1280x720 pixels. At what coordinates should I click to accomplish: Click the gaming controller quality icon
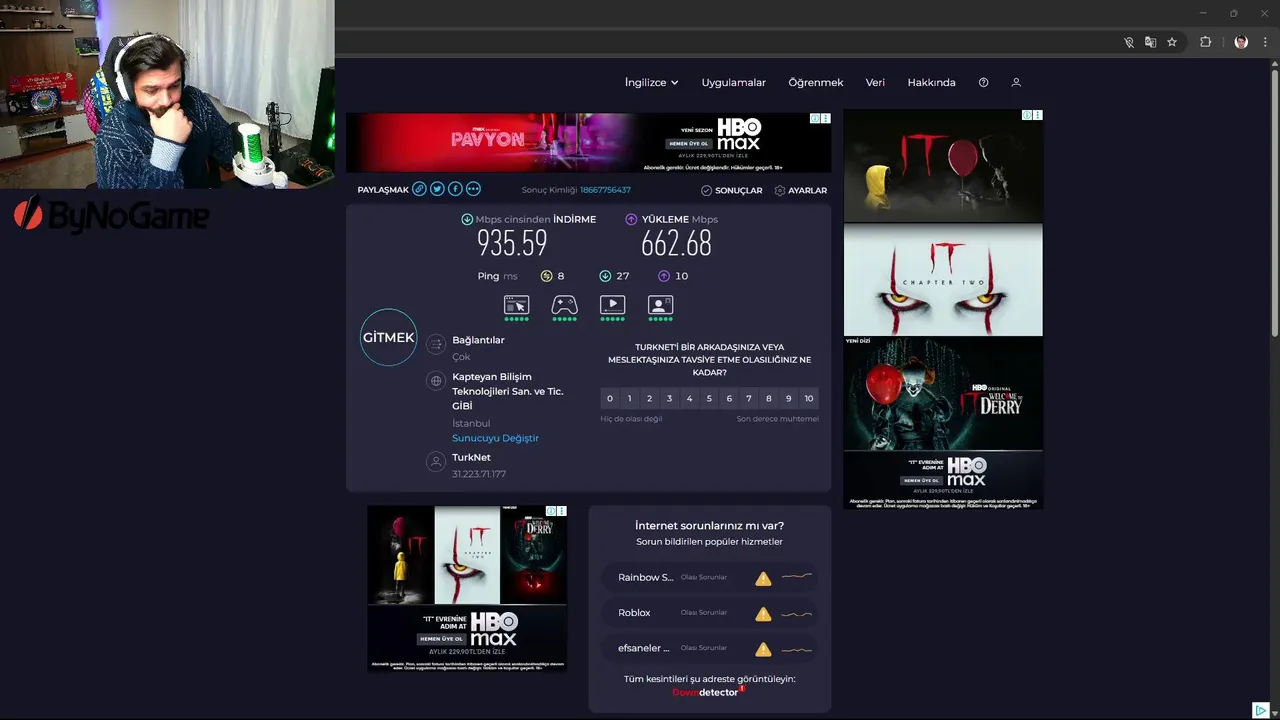[564, 305]
